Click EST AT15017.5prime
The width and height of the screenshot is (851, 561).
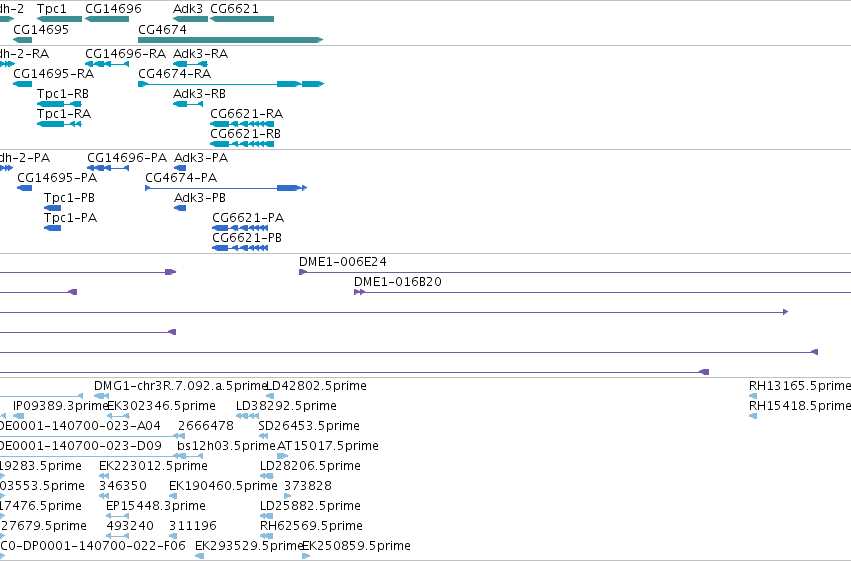pyautogui.click(x=328, y=447)
